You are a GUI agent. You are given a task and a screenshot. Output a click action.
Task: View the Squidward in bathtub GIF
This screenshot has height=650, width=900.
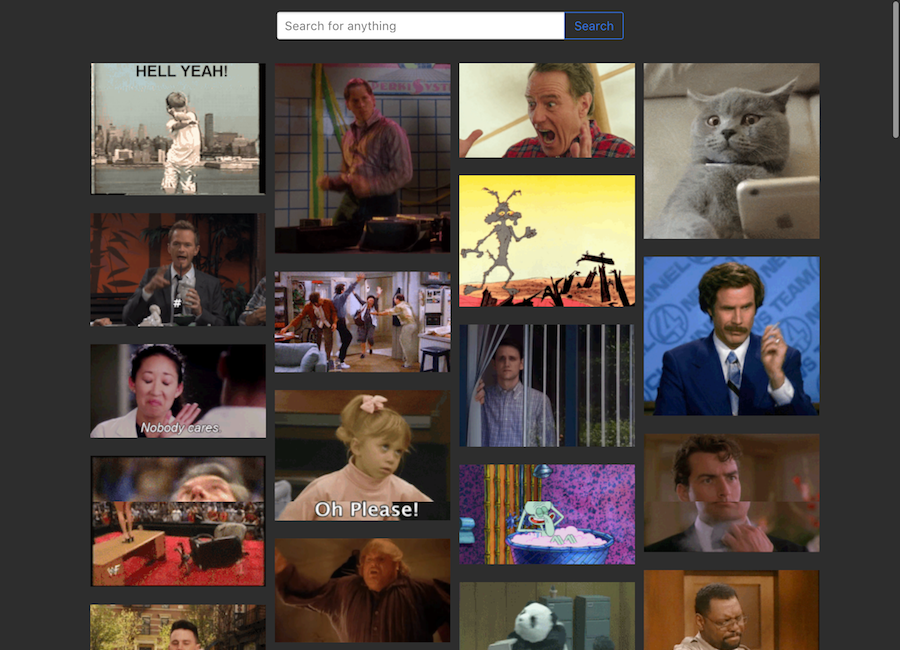tap(546, 513)
